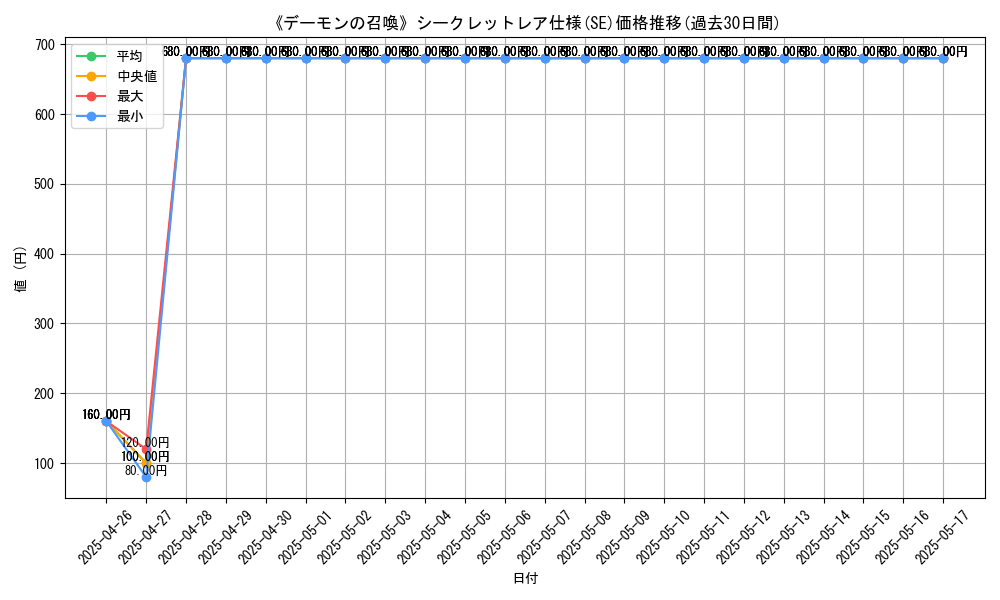
Task: Click the 100 y-axis tick label
Action: (x=45, y=464)
